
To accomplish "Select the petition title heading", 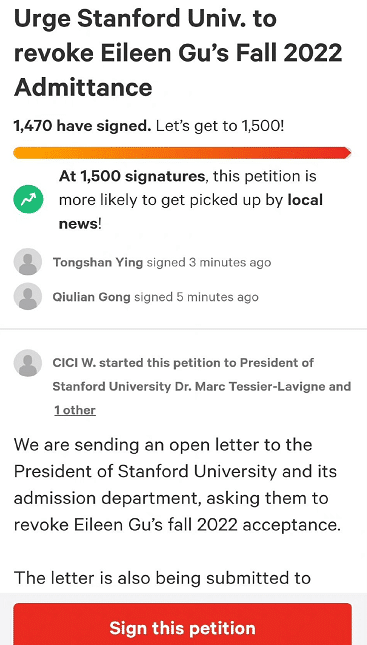I will [178, 53].
